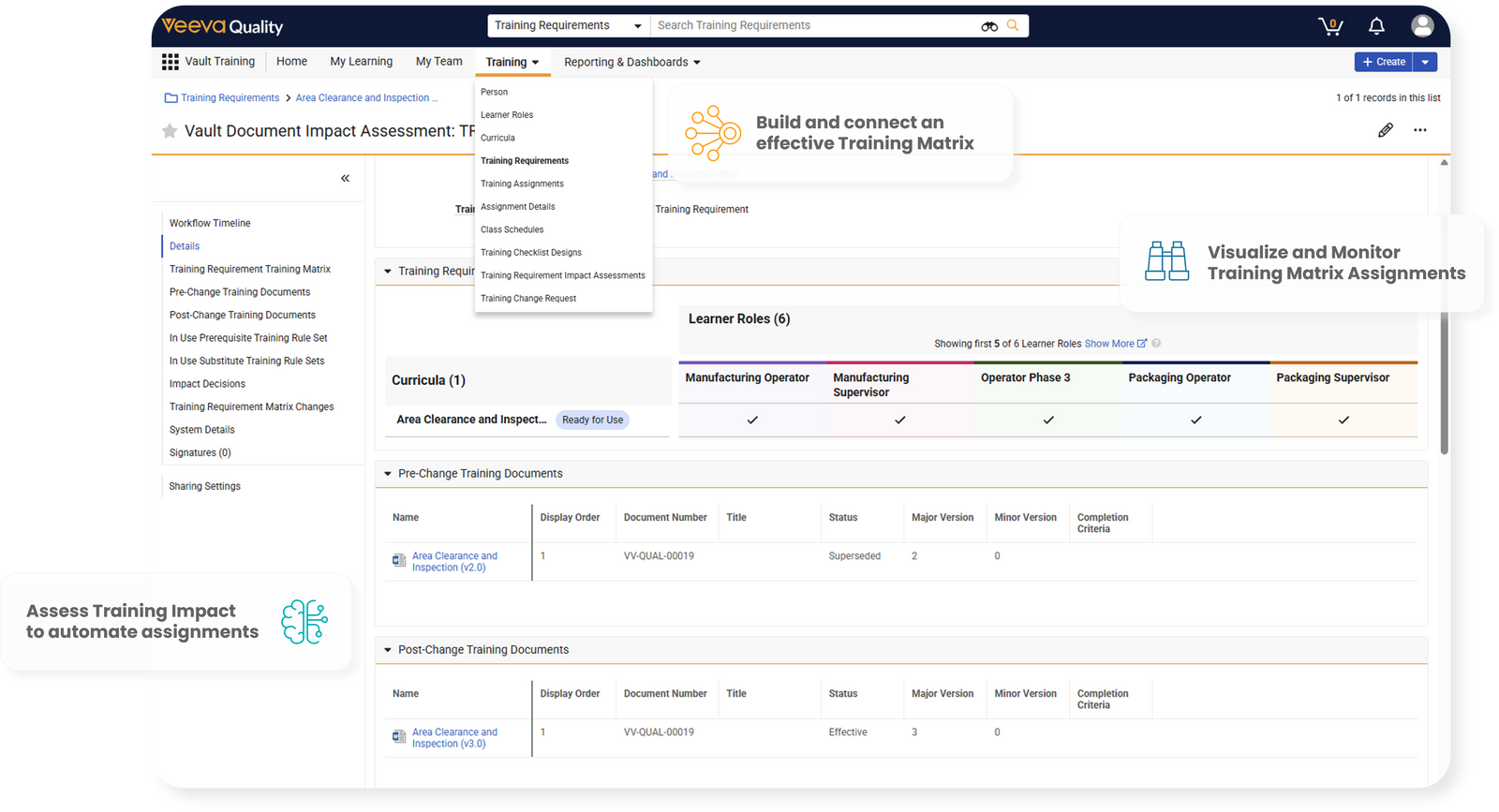
Task: Click the Show More external link icon
Action: [x=1142, y=344]
